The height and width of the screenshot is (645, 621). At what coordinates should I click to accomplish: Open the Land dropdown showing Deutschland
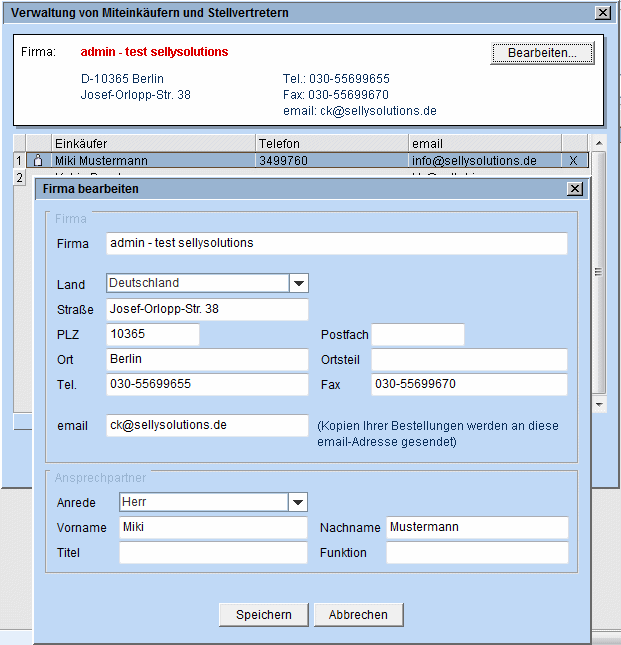coord(299,283)
